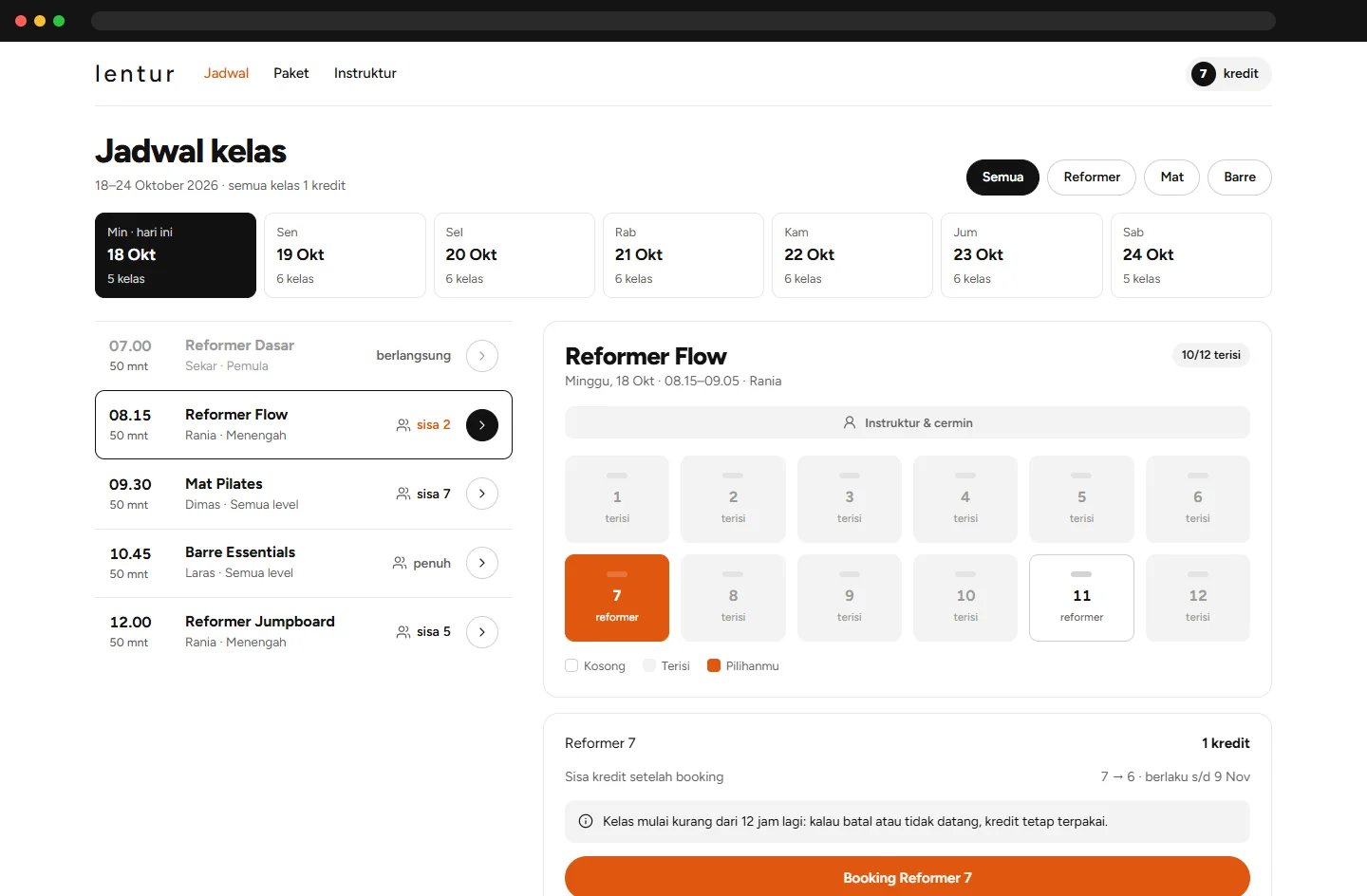Viewport: 1367px width, 896px height.
Task: Select the Semua filter chip
Action: pyautogui.click(x=1002, y=177)
